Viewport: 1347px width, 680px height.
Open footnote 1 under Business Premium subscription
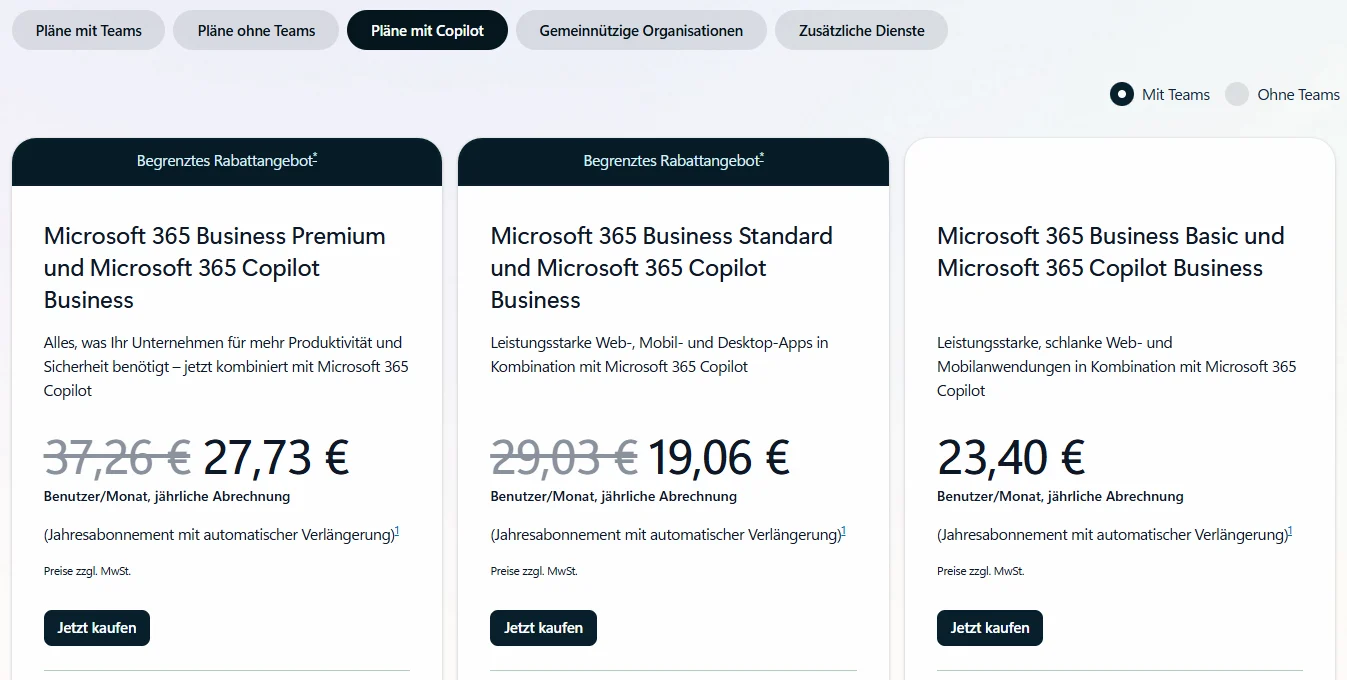(397, 531)
